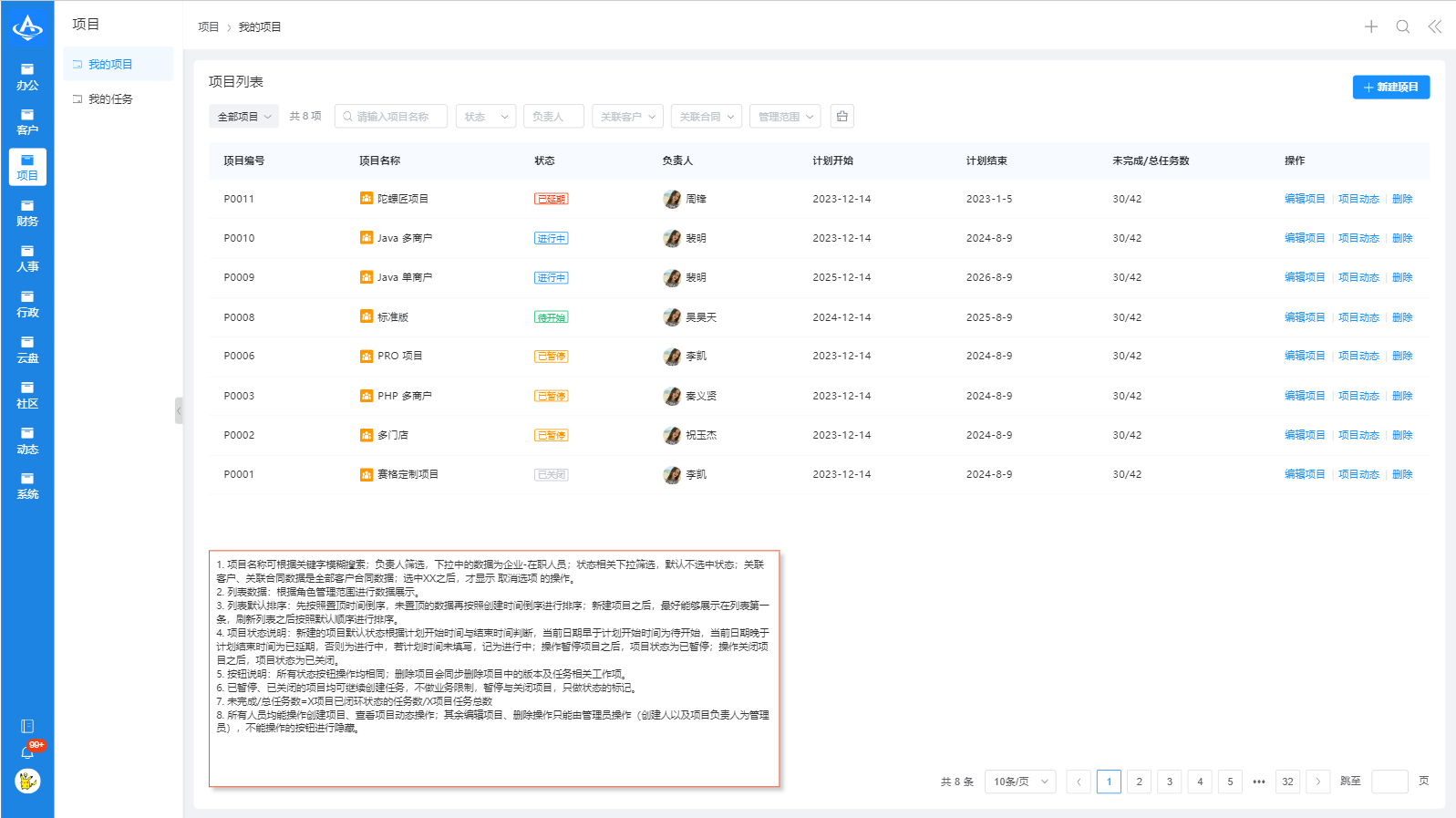
Task: Open the 社区 module in sidebar
Action: pos(27,396)
